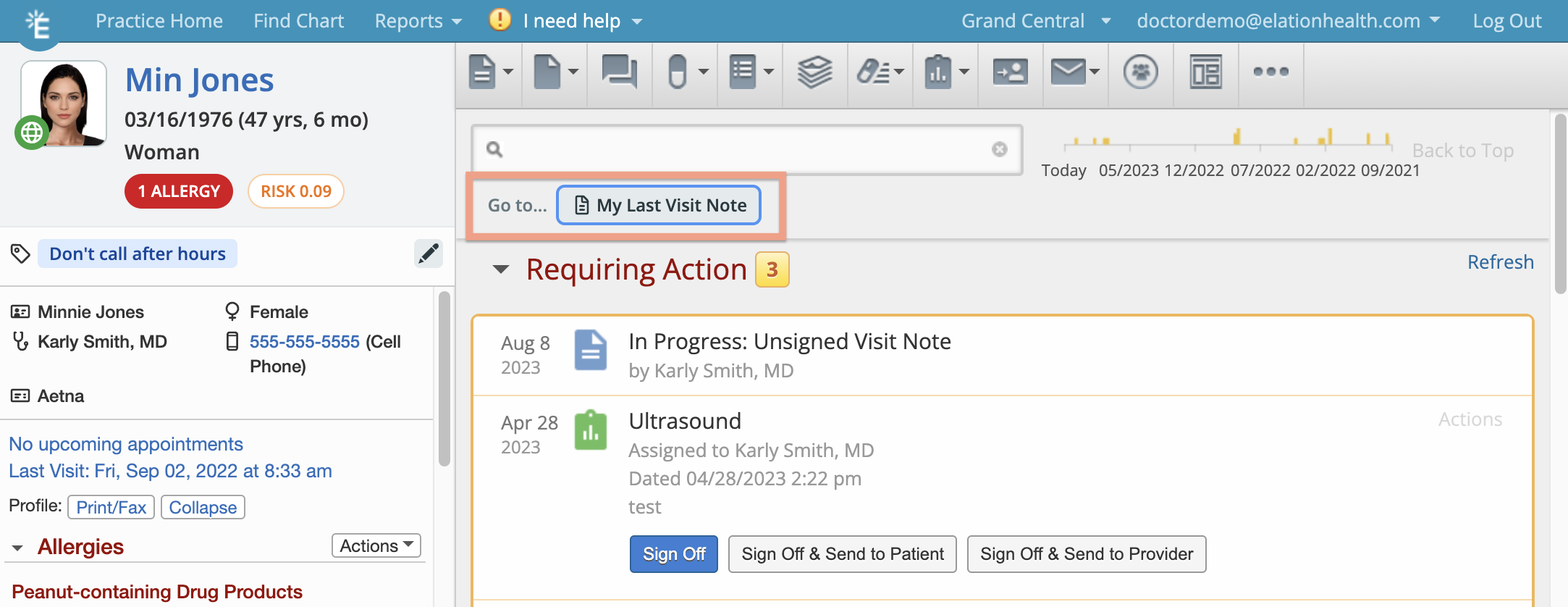Open the Allergies Actions dropdown
Image resolution: width=1568 pixels, height=607 pixels.
(376, 545)
